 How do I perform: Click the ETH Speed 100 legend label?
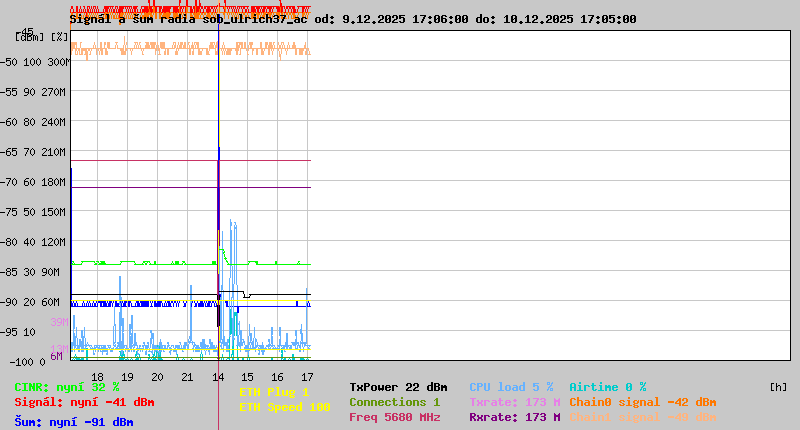[284, 407]
